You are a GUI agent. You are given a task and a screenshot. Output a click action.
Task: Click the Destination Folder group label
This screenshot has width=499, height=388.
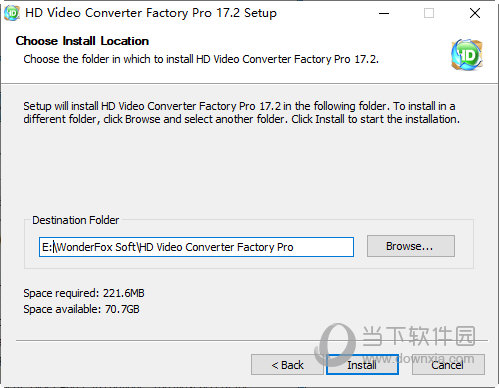pos(75,220)
